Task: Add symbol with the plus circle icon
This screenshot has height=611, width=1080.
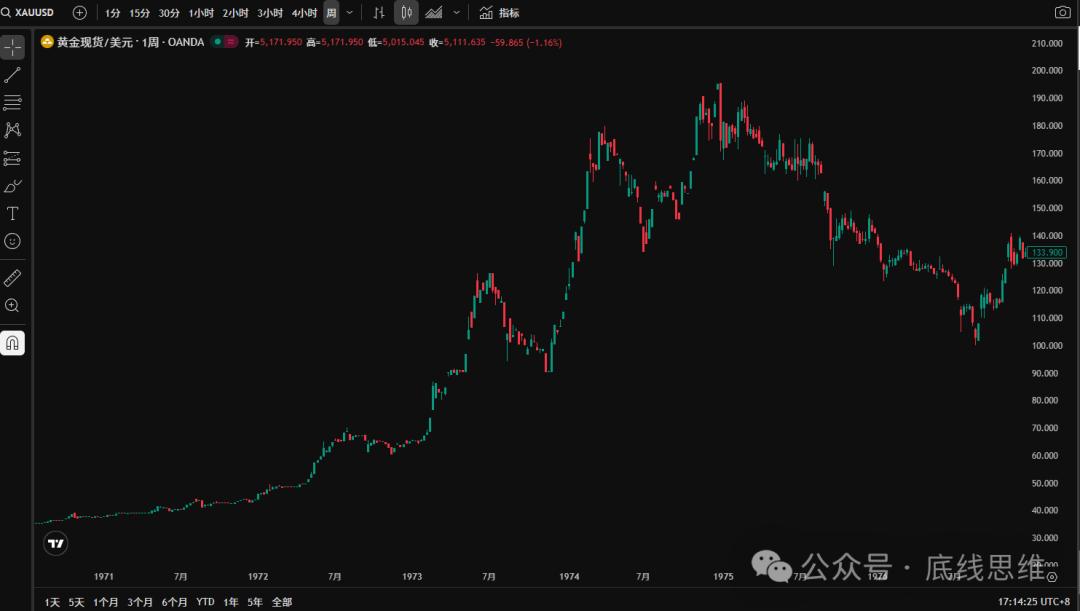Action: click(80, 12)
